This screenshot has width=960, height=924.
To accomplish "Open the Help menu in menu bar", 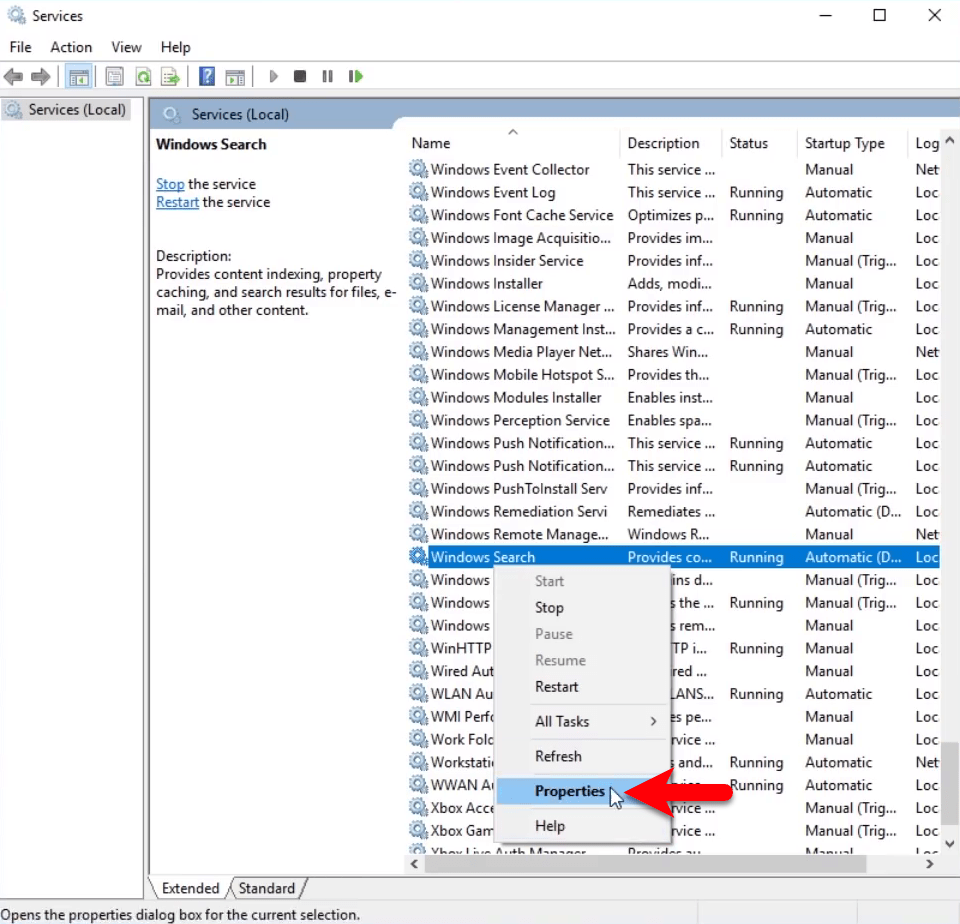I will tap(175, 47).
